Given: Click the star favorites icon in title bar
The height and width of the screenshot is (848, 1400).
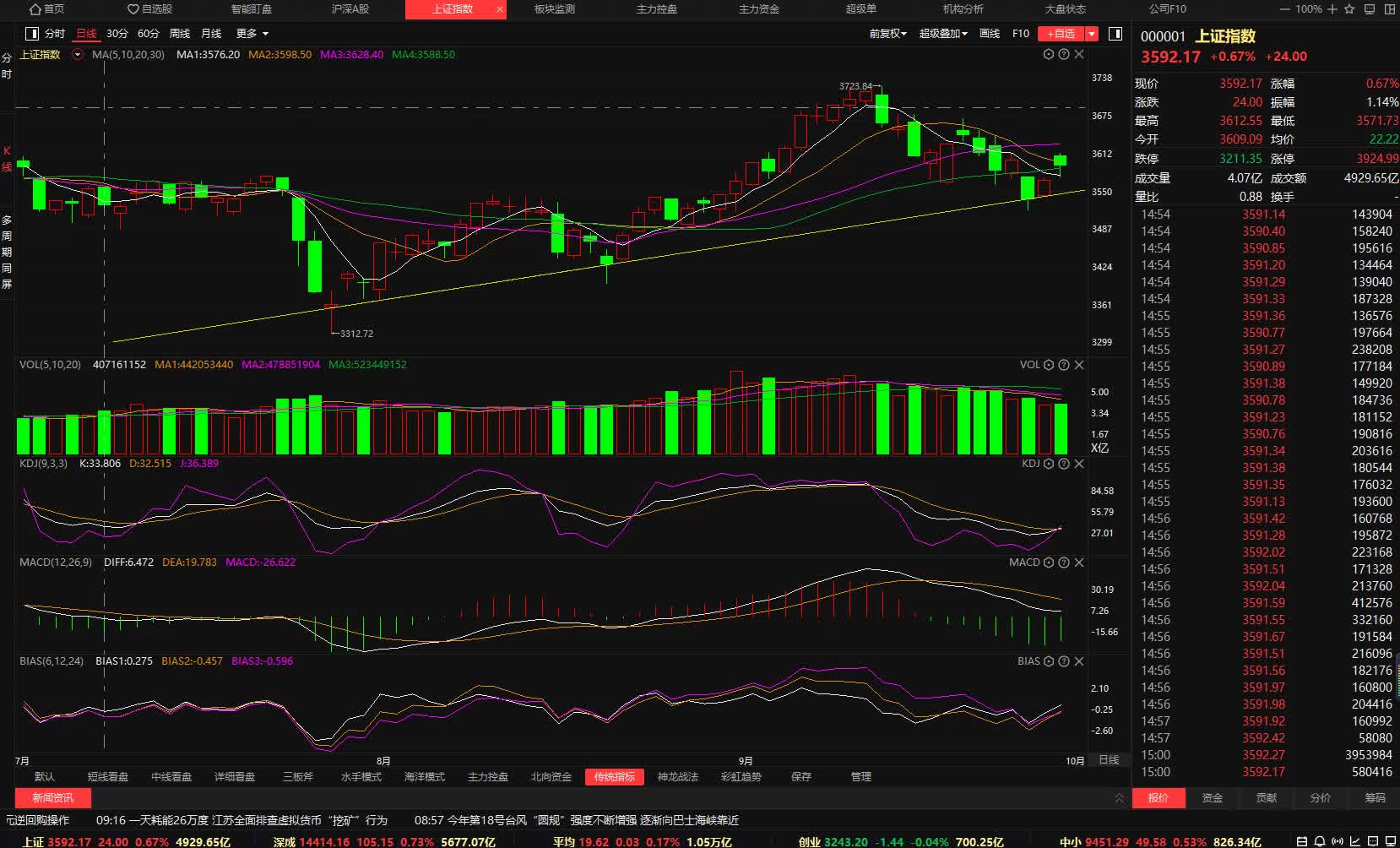Looking at the screenshot, I should (1349, 9).
